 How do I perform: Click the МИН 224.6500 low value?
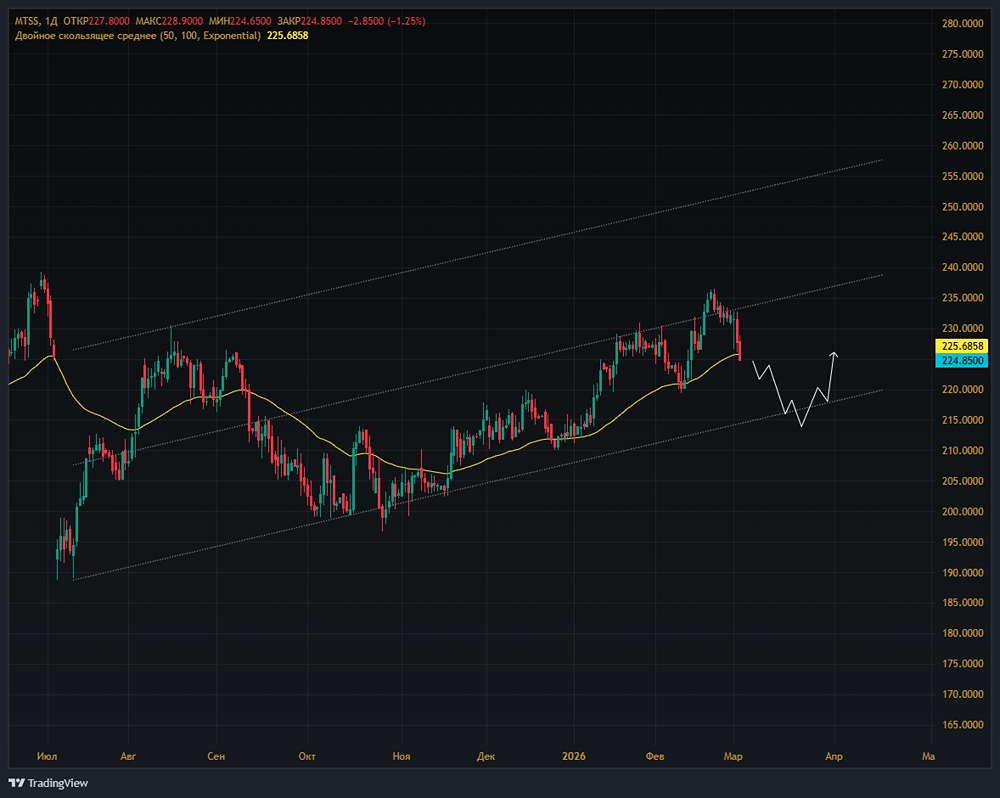238,21
